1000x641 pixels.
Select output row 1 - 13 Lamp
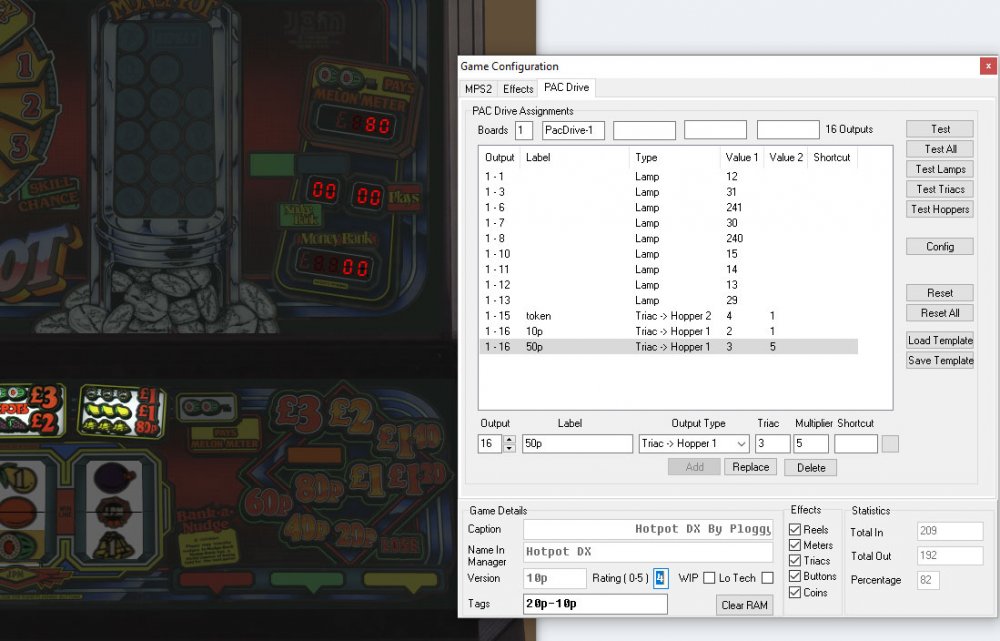pos(668,300)
